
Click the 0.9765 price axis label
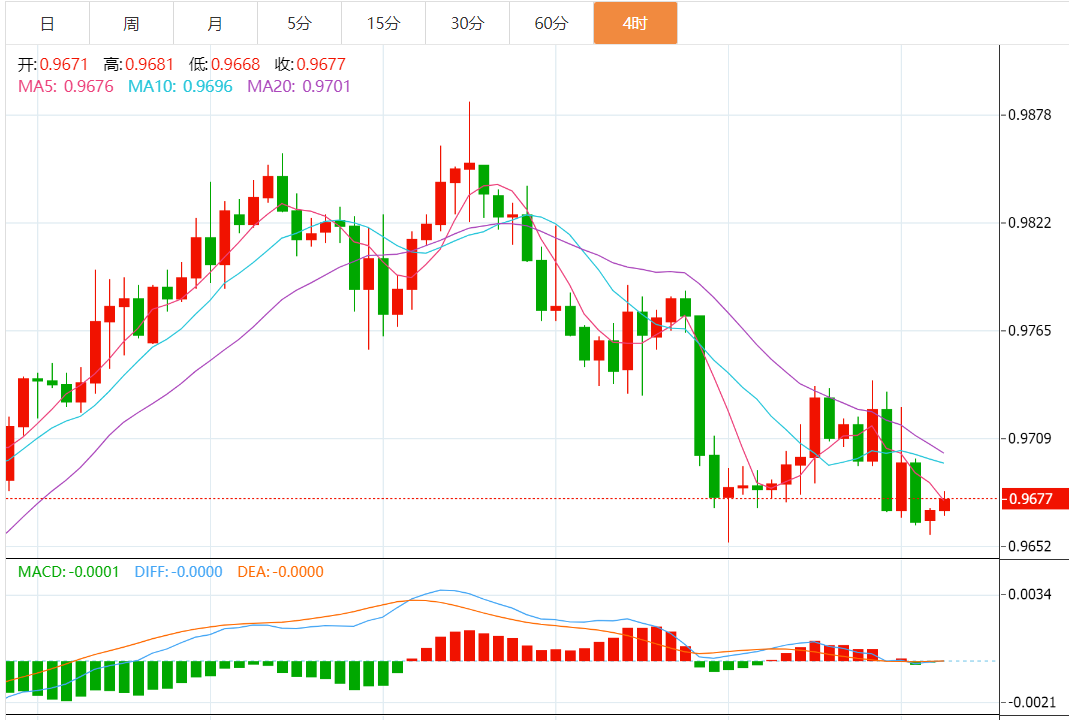(1029, 331)
